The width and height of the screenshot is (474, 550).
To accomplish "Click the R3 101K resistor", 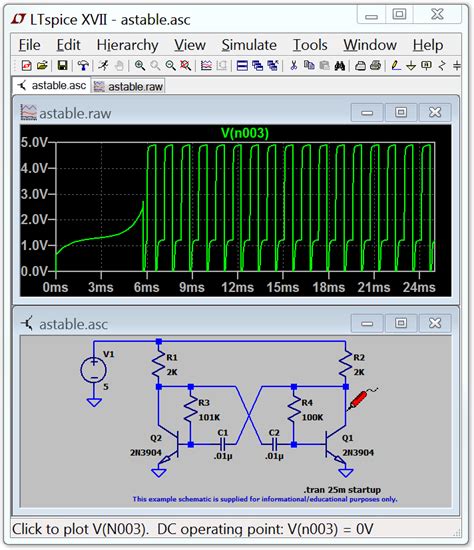I will click(x=191, y=410).
